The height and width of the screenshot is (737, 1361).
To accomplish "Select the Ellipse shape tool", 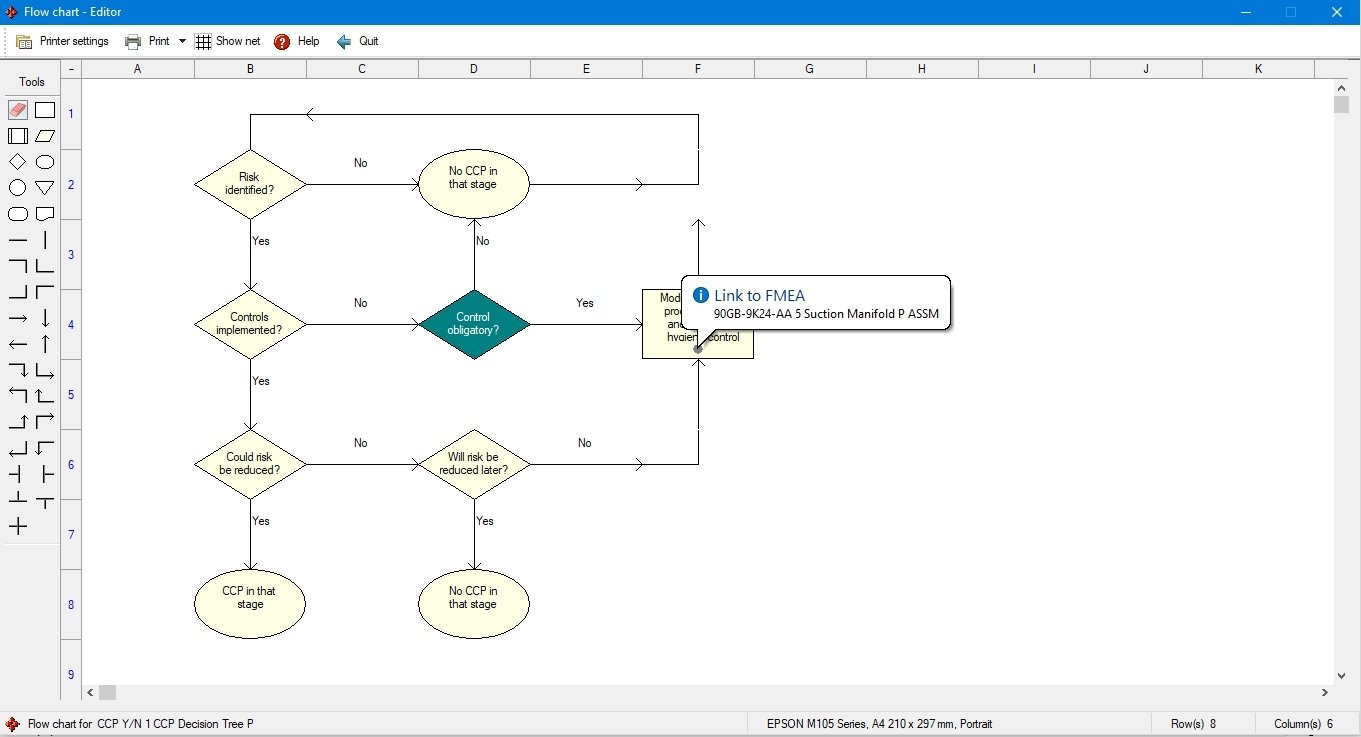I will tap(45, 162).
